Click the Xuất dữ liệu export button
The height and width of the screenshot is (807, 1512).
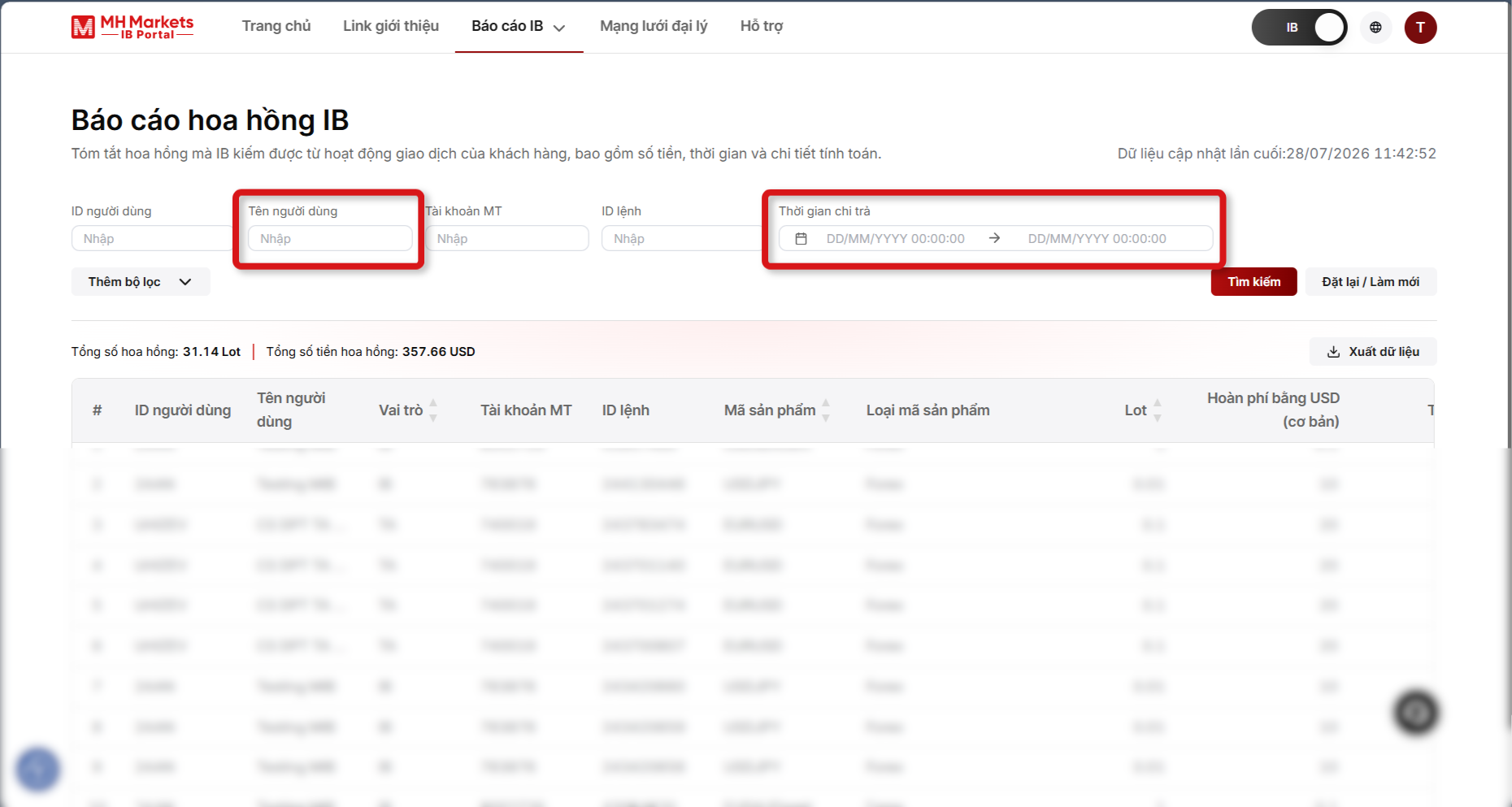click(1373, 352)
